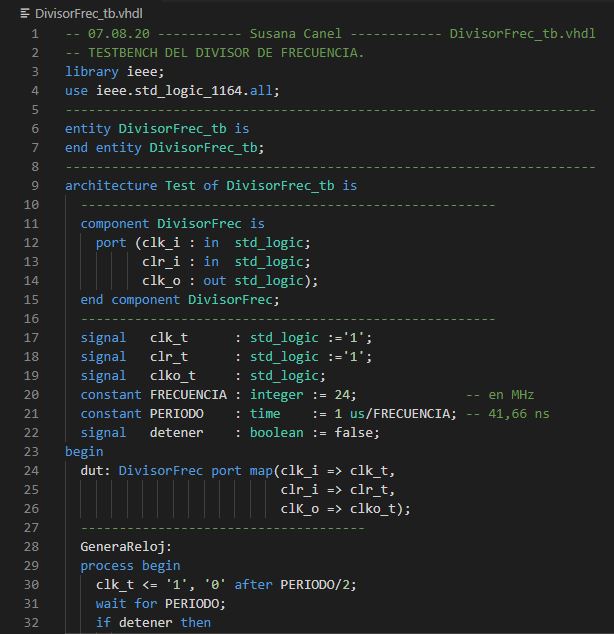Click the wait keyword on line 31

111,603
